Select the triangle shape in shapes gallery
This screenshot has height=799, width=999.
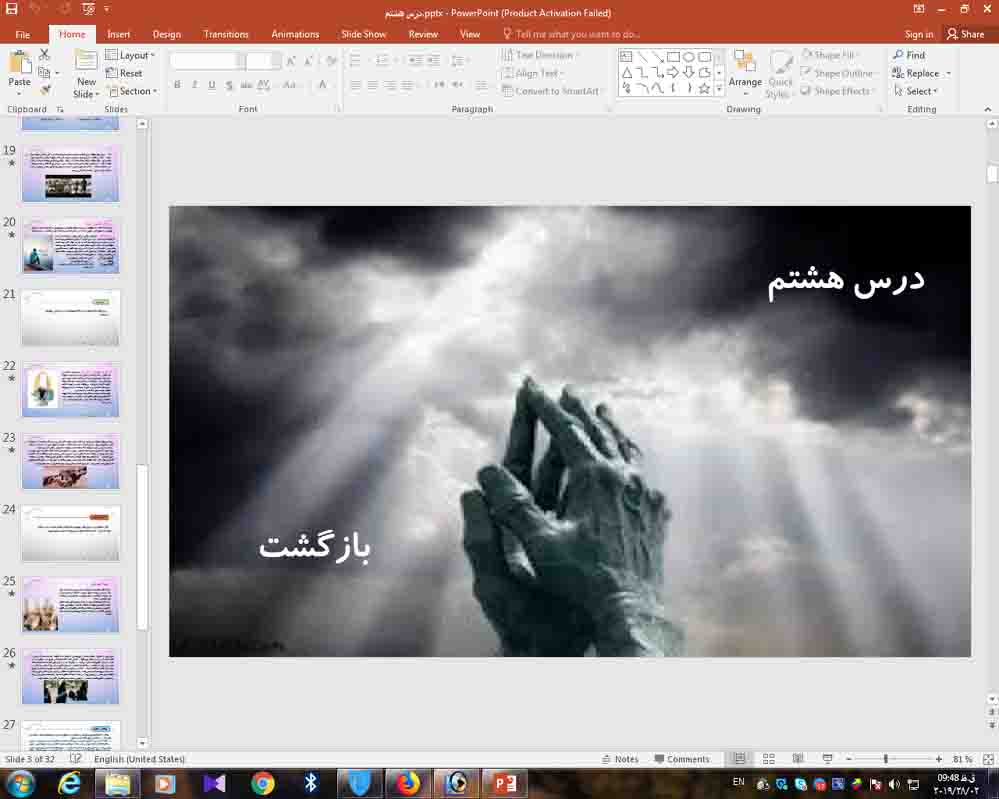click(627, 73)
